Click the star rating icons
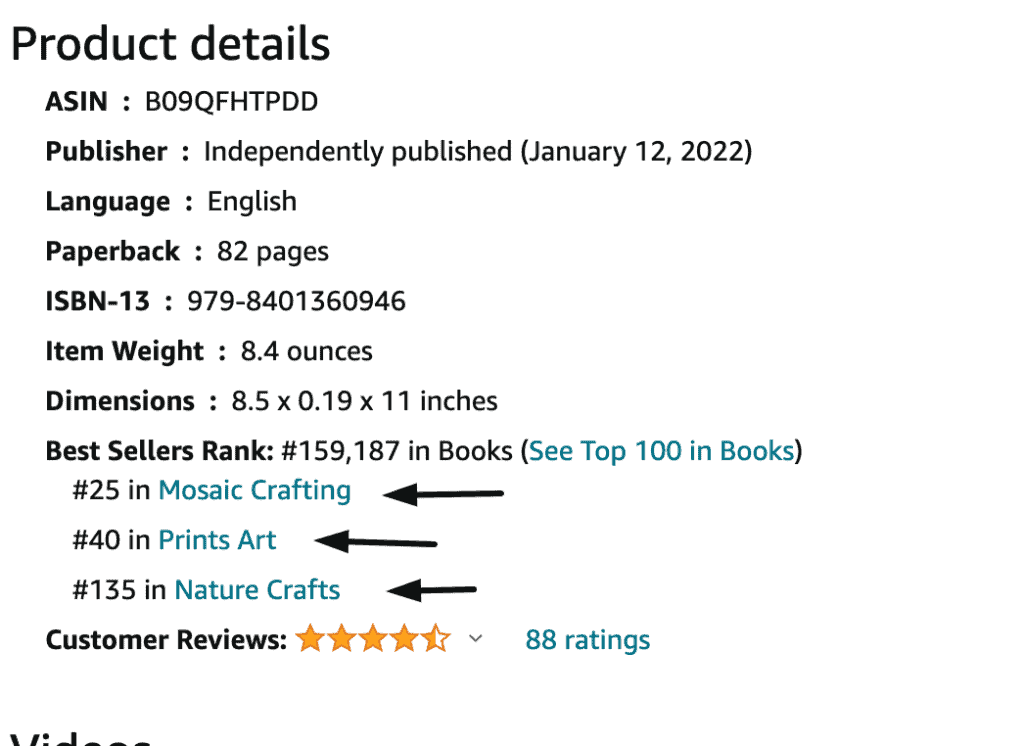Image resolution: width=1024 pixels, height=746 pixels. coord(373,638)
